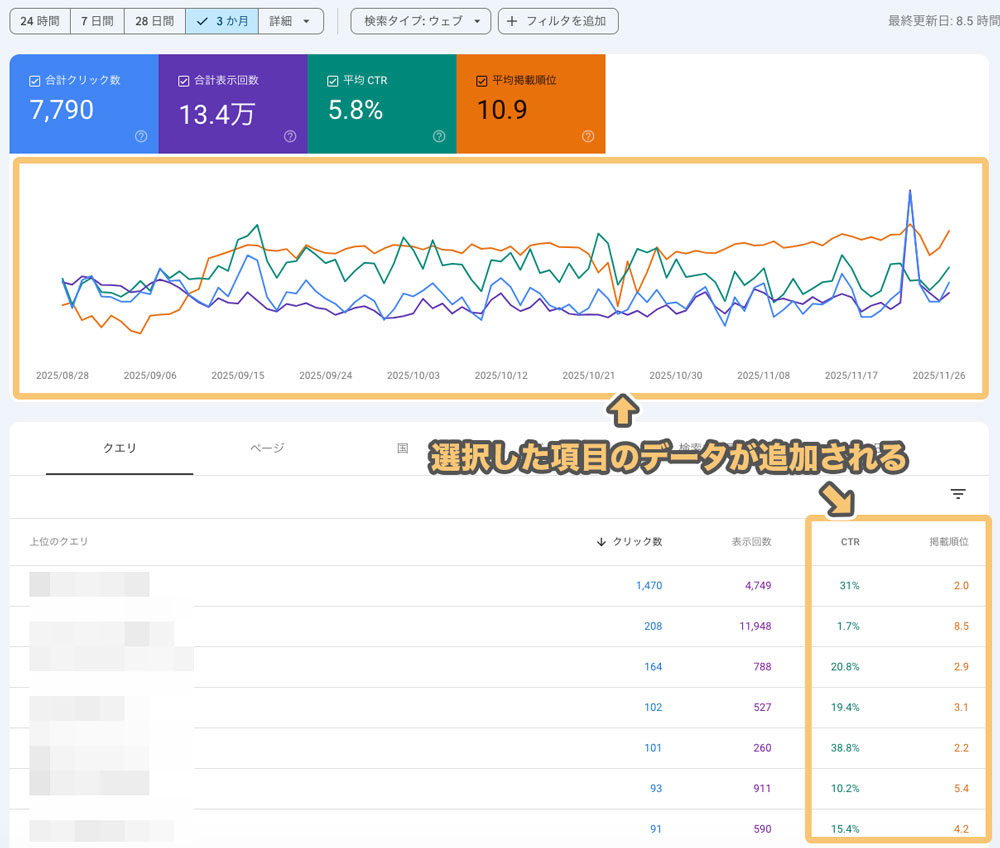The image size is (1000, 848).
Task: Click help icon on 平均掲載順位 card
Action: click(588, 137)
